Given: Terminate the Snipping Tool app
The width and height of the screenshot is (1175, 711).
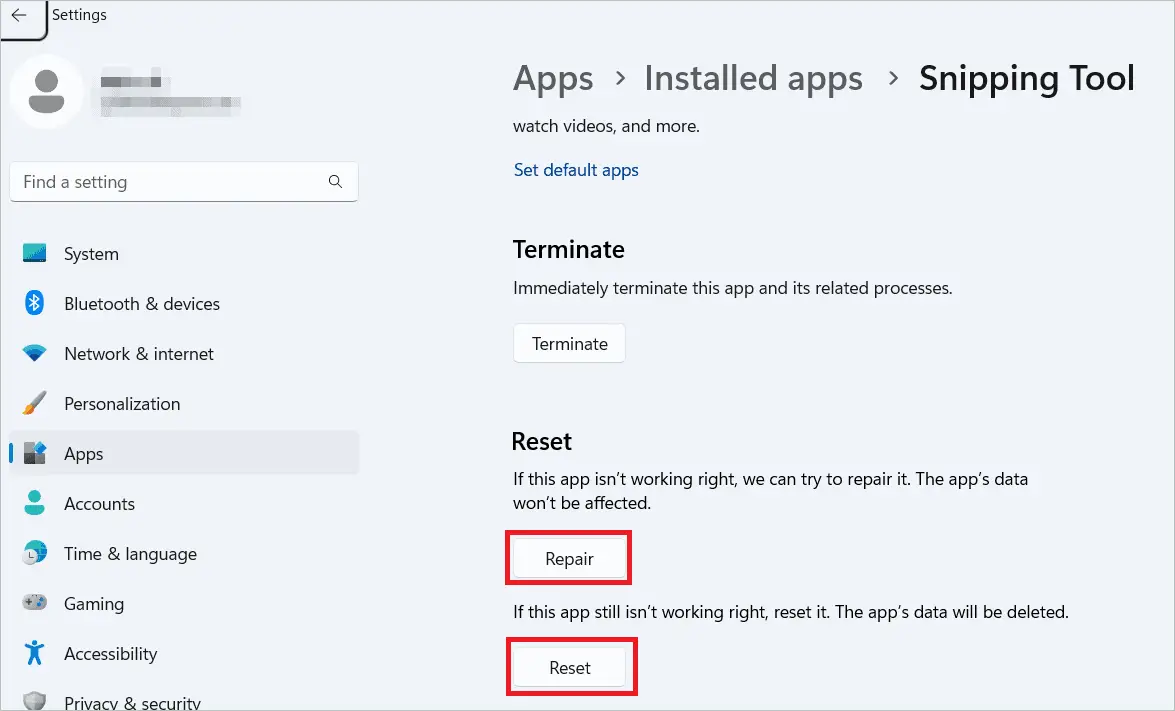Looking at the screenshot, I should click(x=570, y=344).
